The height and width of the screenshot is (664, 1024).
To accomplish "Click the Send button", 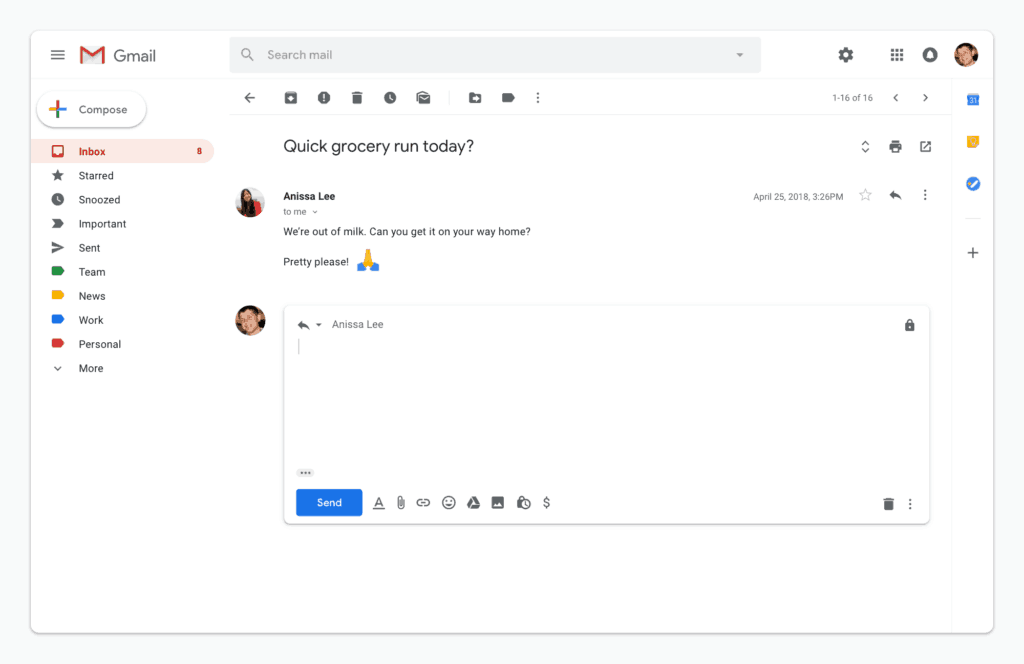I will (329, 503).
